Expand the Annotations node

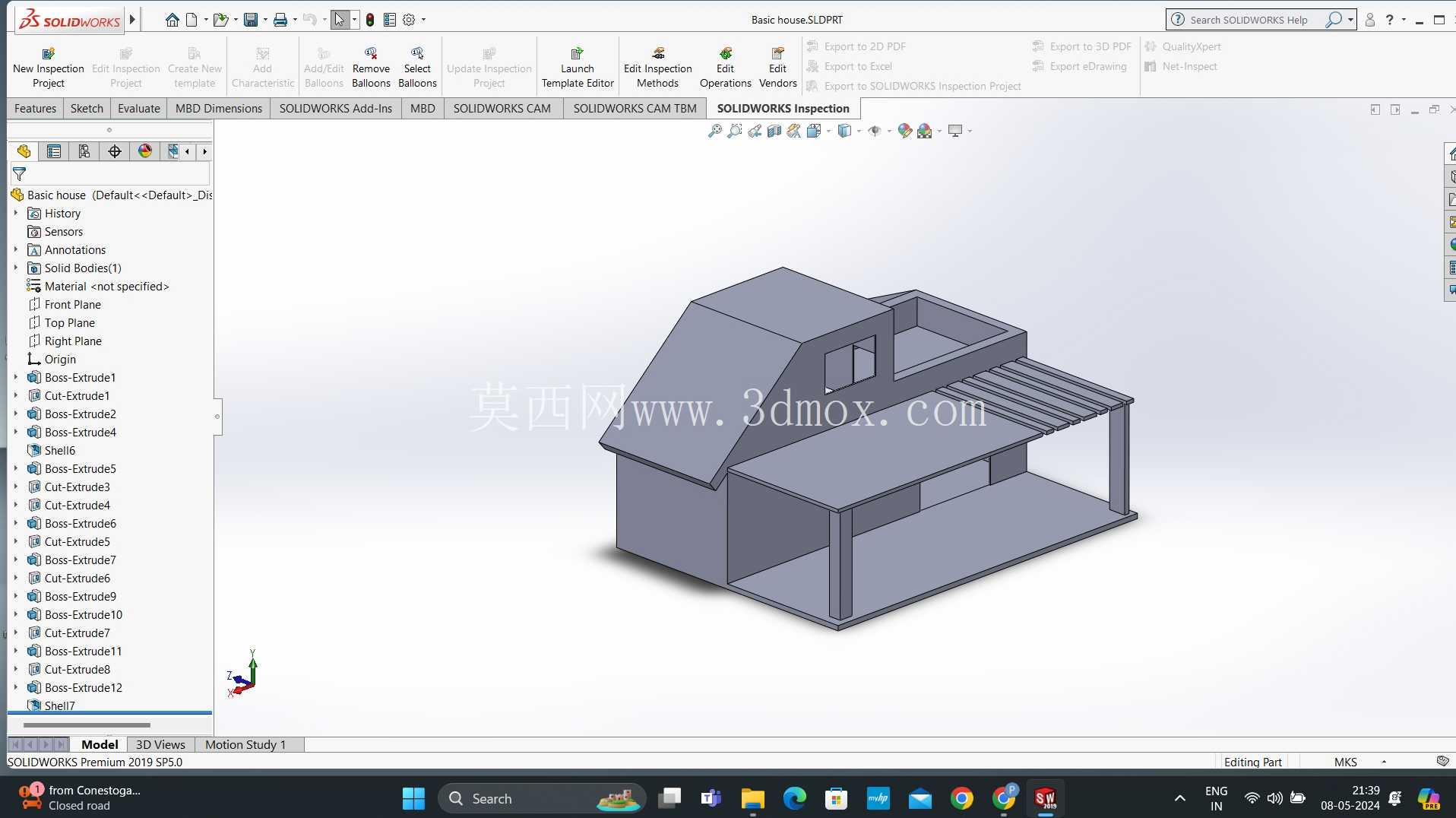(x=15, y=250)
